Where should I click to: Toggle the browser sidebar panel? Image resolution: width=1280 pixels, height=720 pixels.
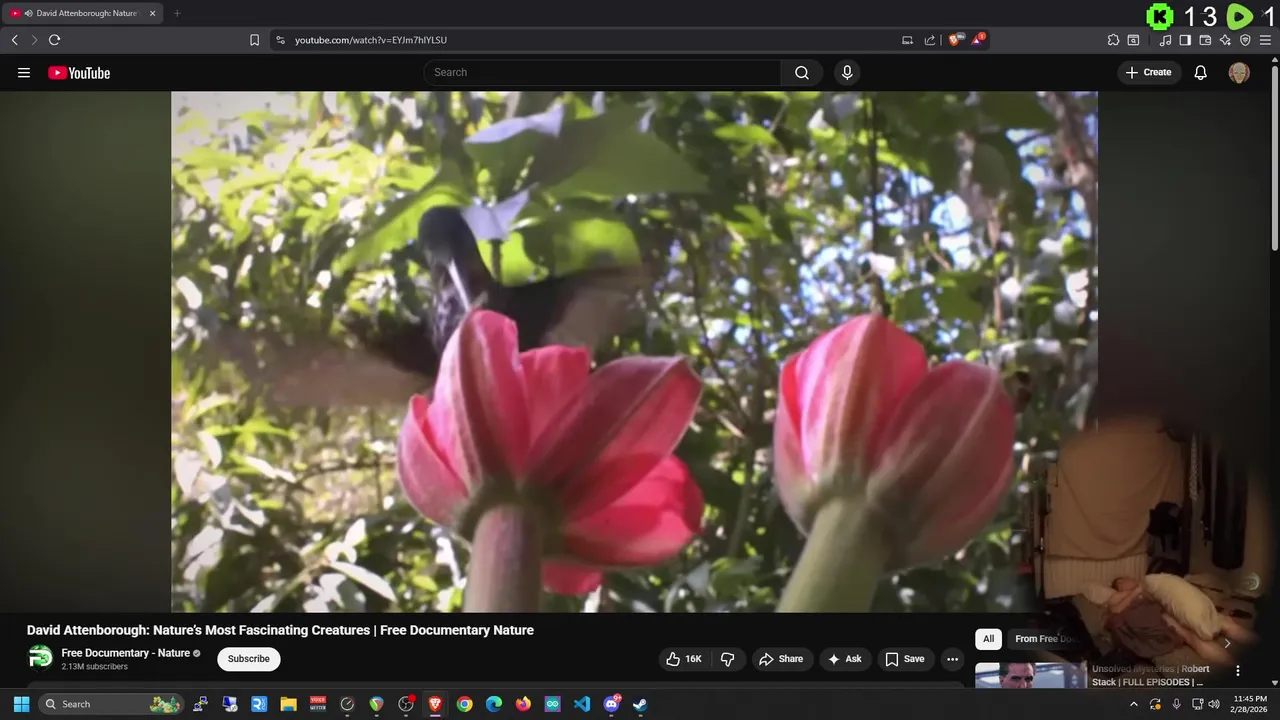1185,40
